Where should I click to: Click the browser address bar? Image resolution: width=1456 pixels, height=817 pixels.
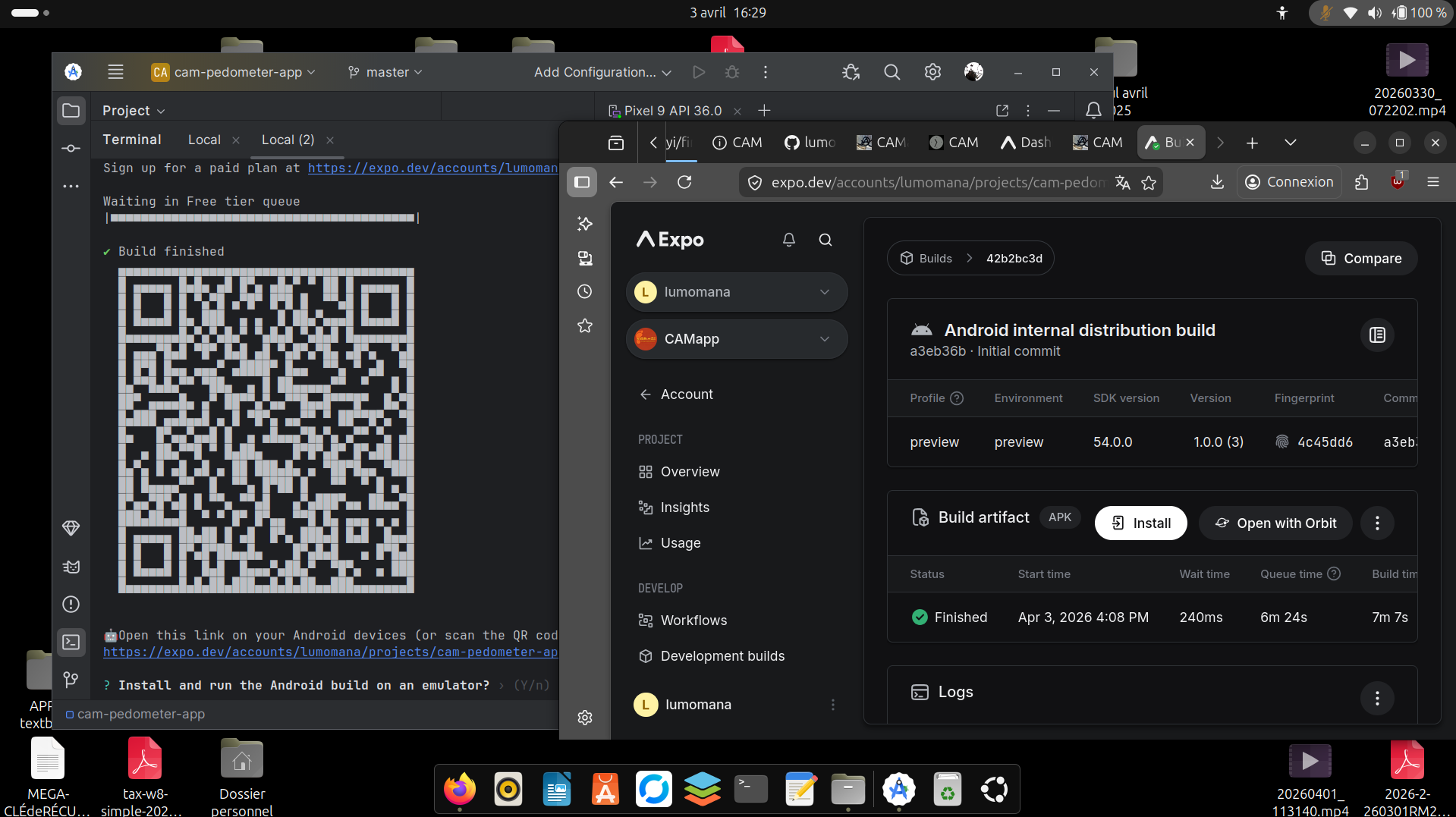[x=937, y=183]
